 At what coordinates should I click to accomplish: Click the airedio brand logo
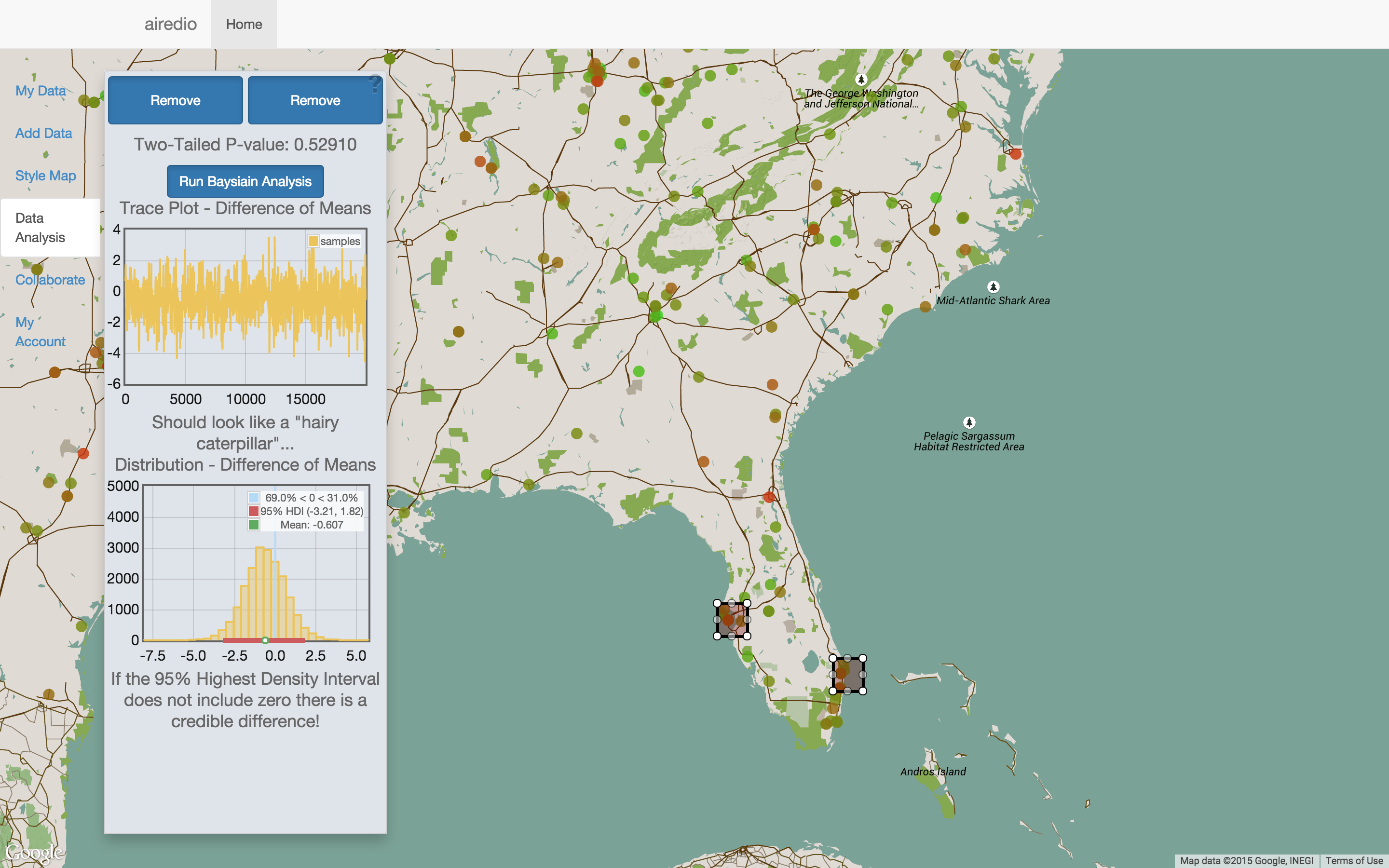pyautogui.click(x=170, y=24)
